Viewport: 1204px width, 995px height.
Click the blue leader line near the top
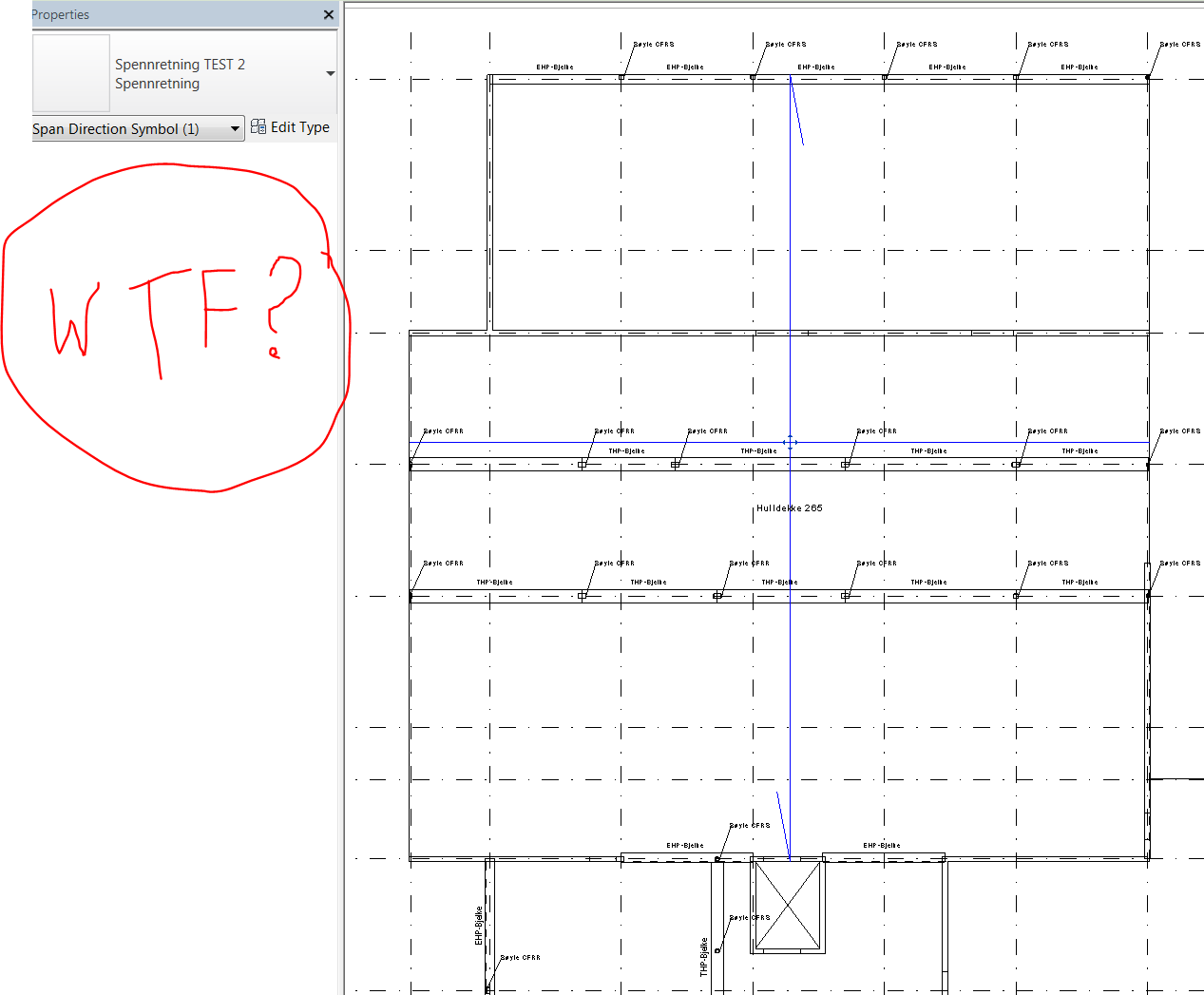[x=796, y=109]
